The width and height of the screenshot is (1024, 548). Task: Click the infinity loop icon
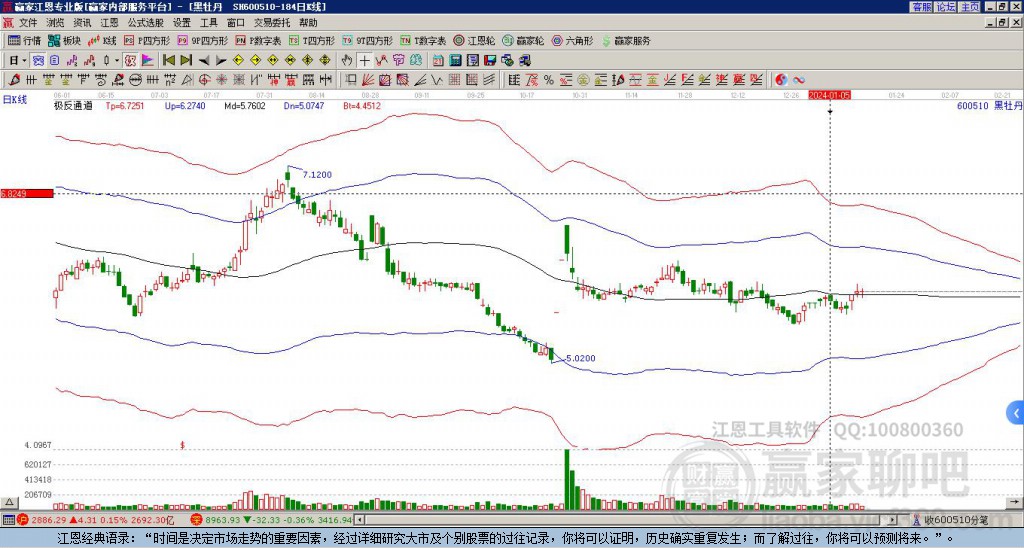799,80
